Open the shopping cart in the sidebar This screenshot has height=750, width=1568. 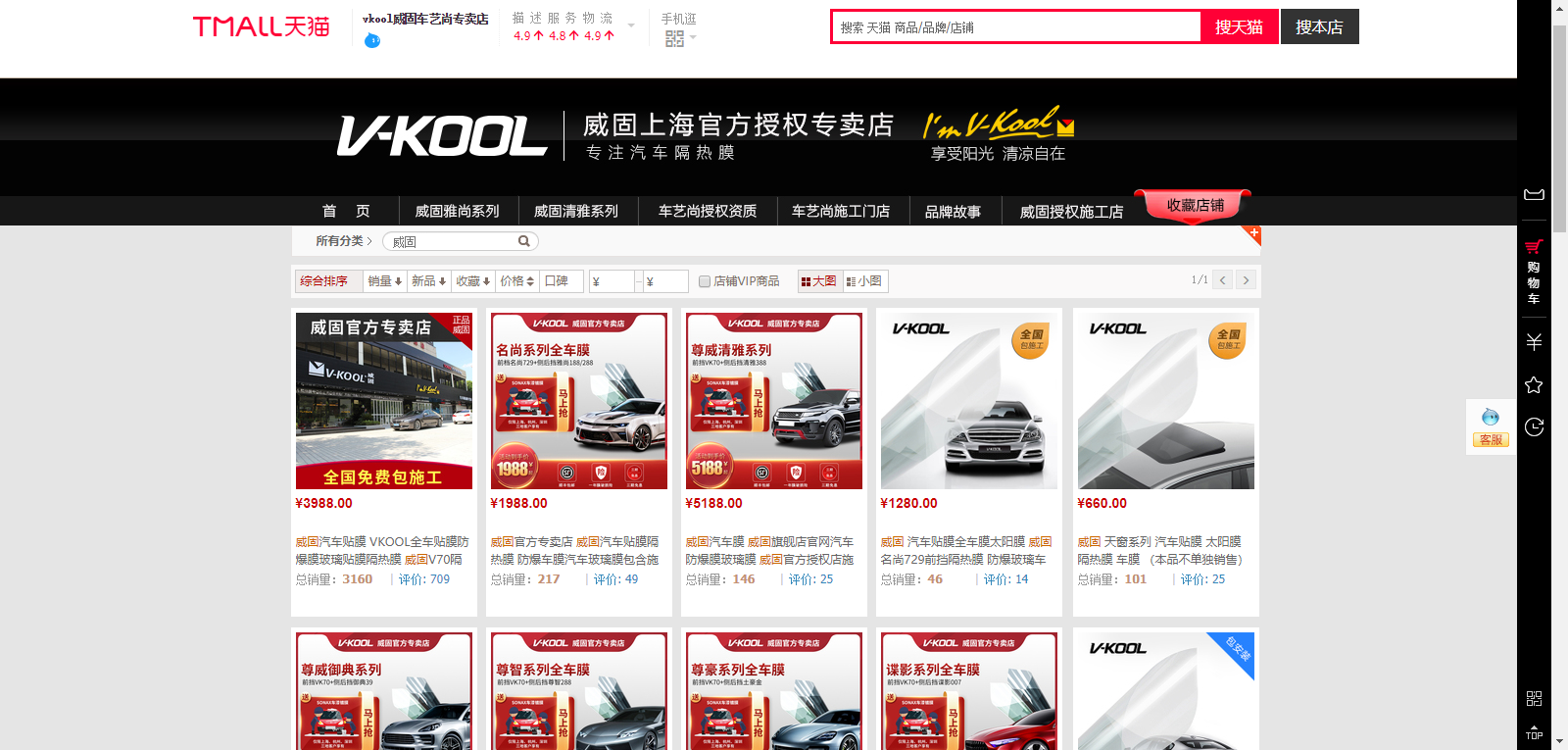(1534, 272)
